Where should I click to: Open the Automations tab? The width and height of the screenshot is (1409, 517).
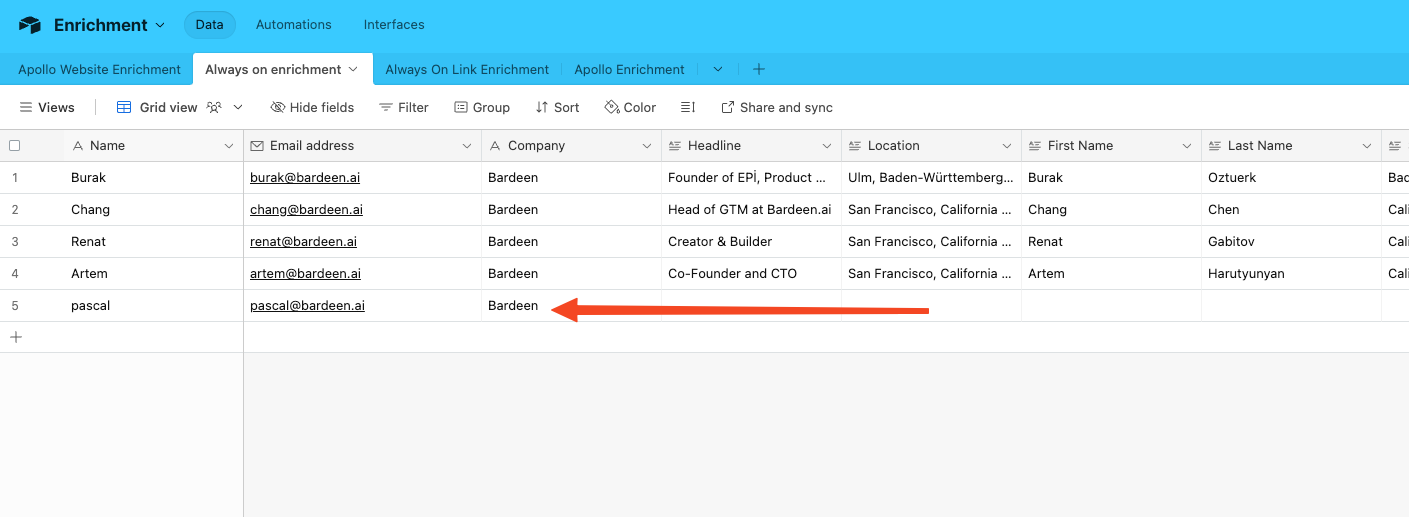coord(294,25)
